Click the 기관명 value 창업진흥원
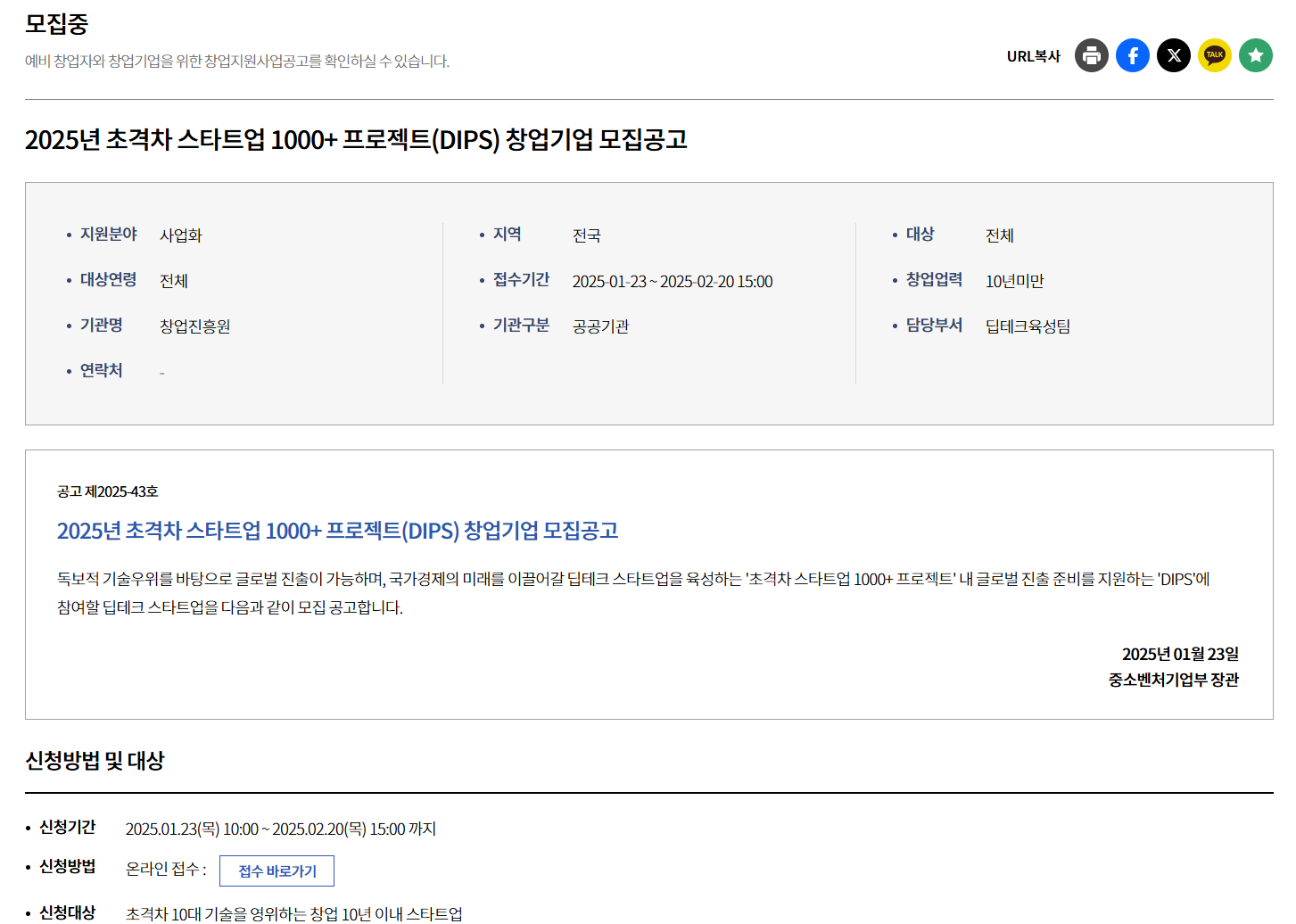 (x=195, y=326)
